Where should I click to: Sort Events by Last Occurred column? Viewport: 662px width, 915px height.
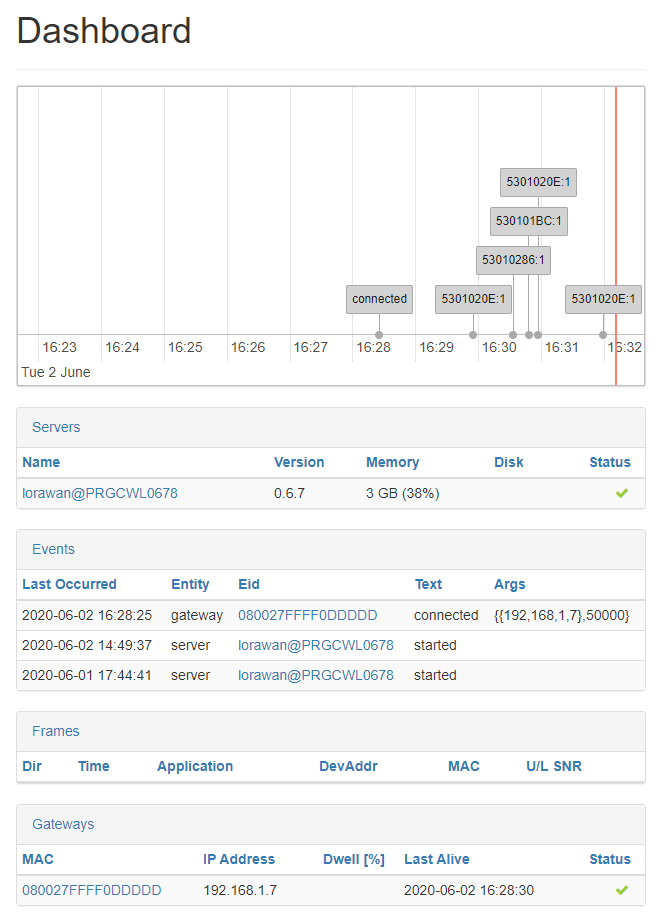point(69,585)
